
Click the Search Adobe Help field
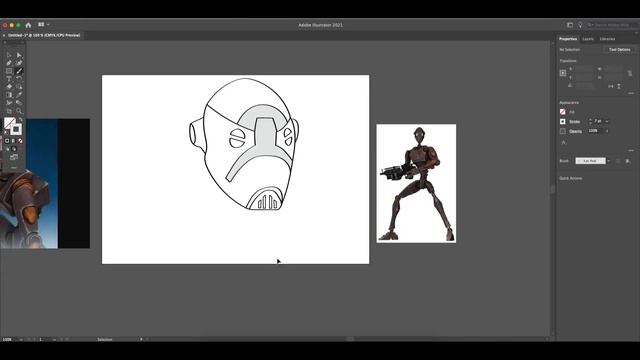[x=612, y=25]
